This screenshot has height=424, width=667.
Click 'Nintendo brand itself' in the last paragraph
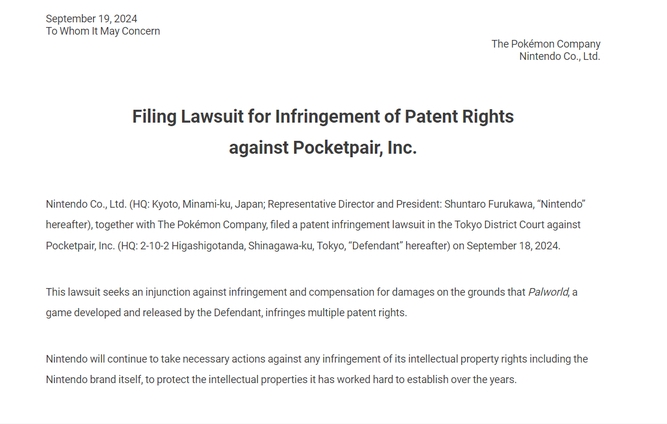(94, 379)
